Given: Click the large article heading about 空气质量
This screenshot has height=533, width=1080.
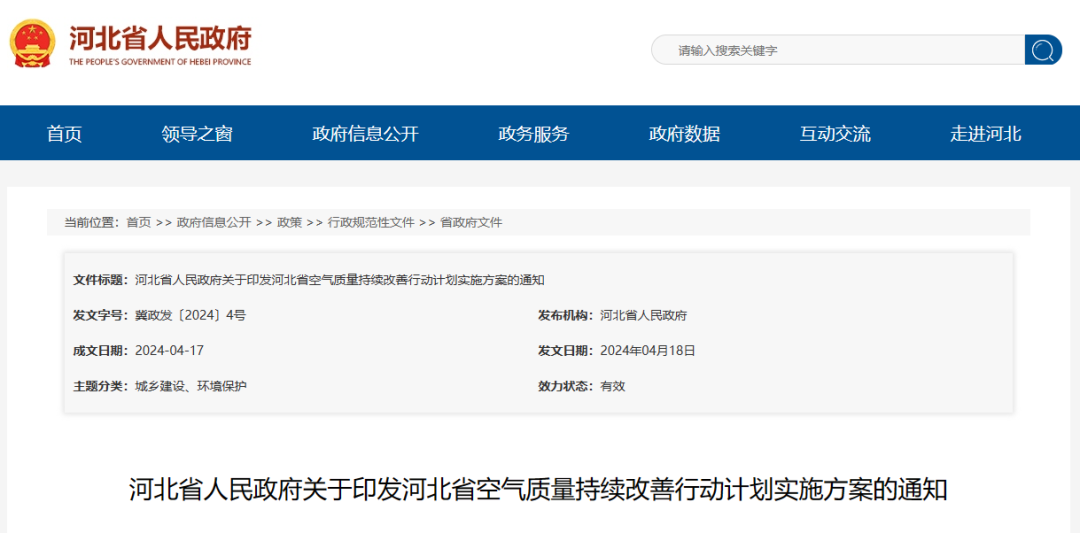Looking at the screenshot, I should click(538, 490).
